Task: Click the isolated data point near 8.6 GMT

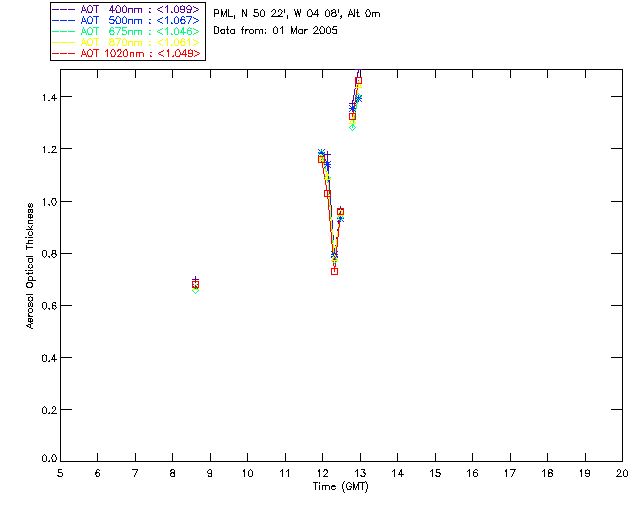Action: [196, 285]
